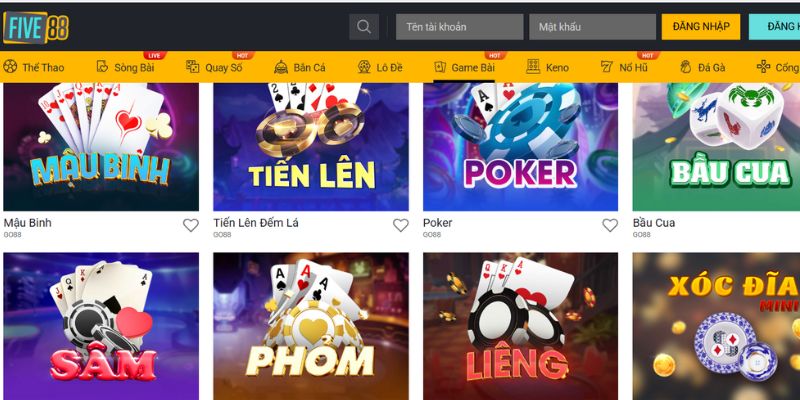Open the Sâm card game thumbnail
The width and height of the screenshot is (800, 400).
coord(101,326)
